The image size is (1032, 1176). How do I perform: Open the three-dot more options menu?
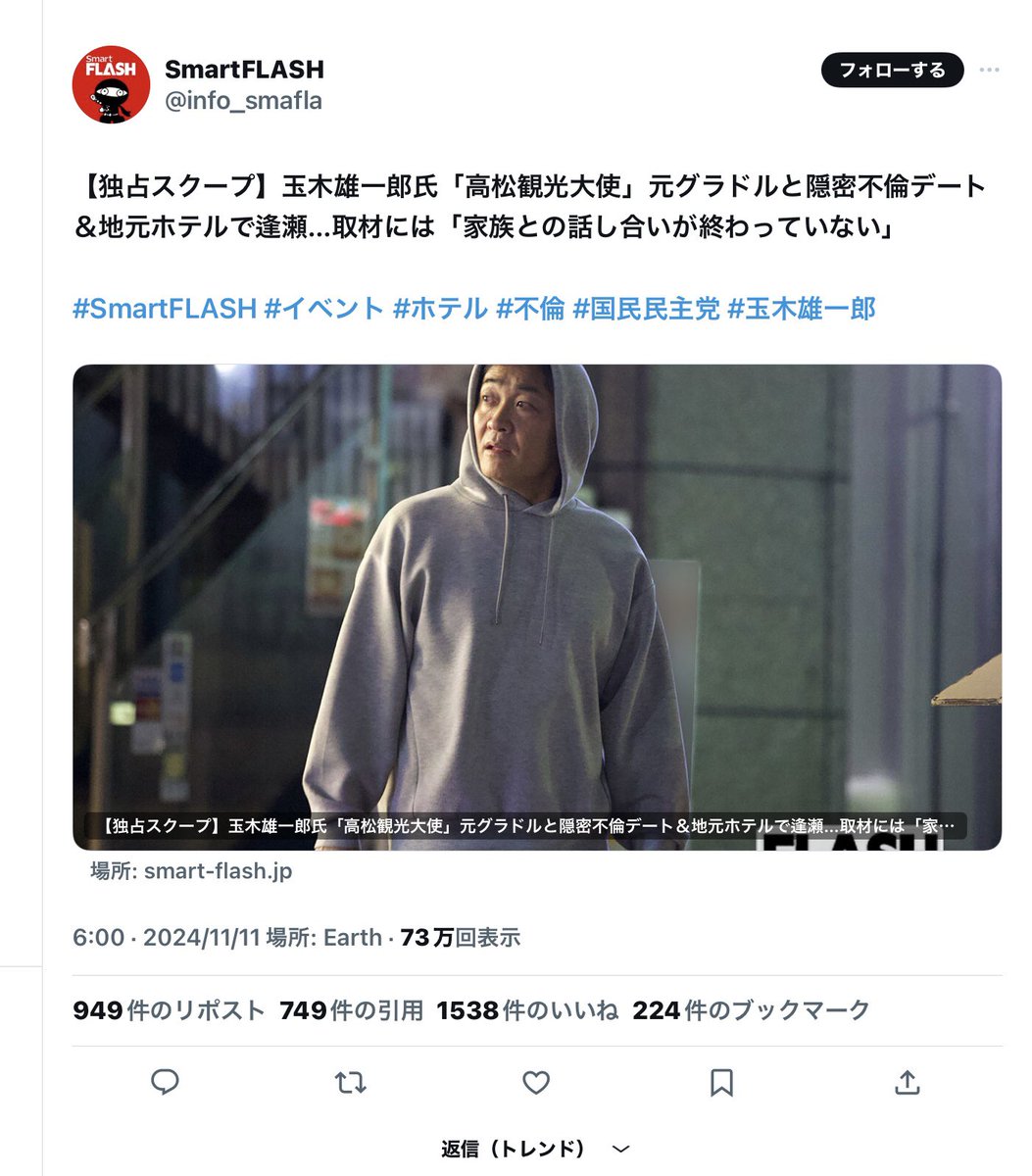click(990, 71)
